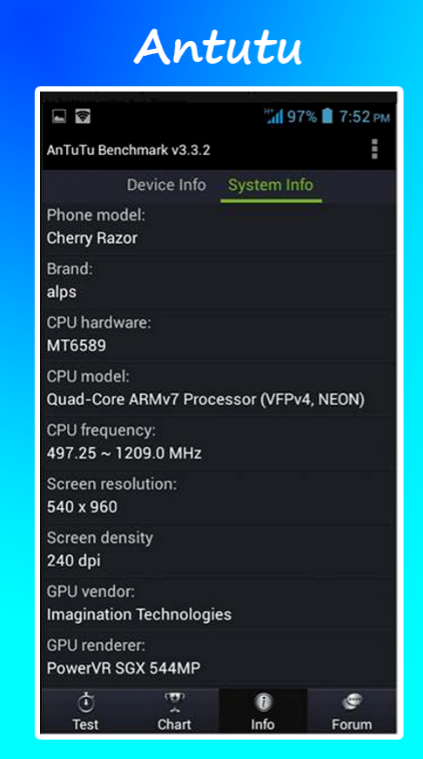Tap the battery icon in status bar

pyautogui.click(x=328, y=116)
